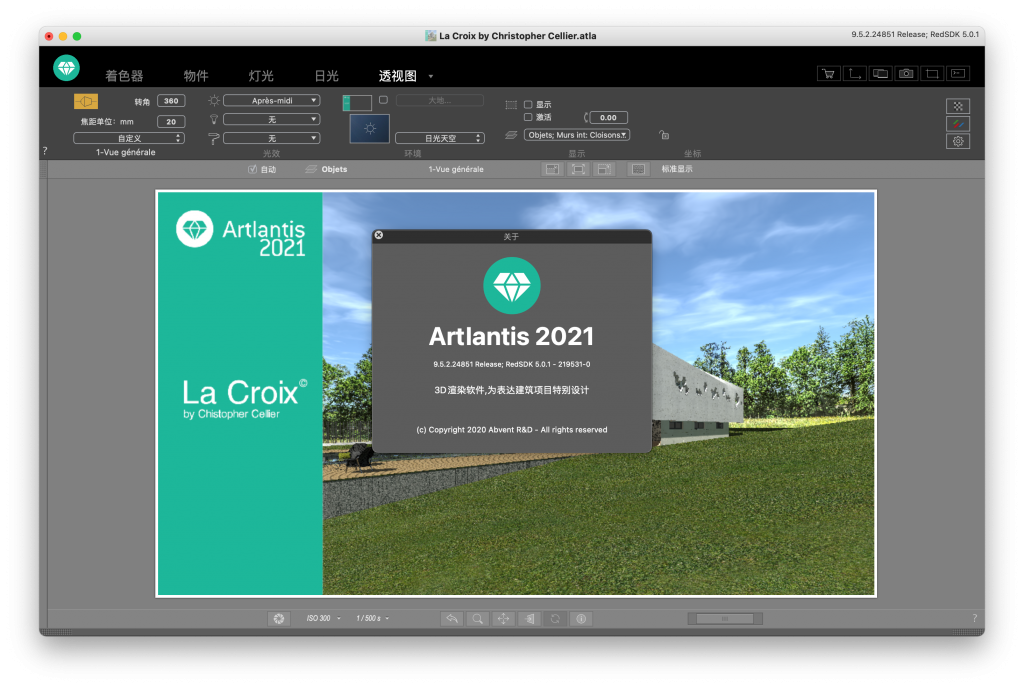Open the gear settings icon
The height and width of the screenshot is (688, 1024).
(x=958, y=141)
